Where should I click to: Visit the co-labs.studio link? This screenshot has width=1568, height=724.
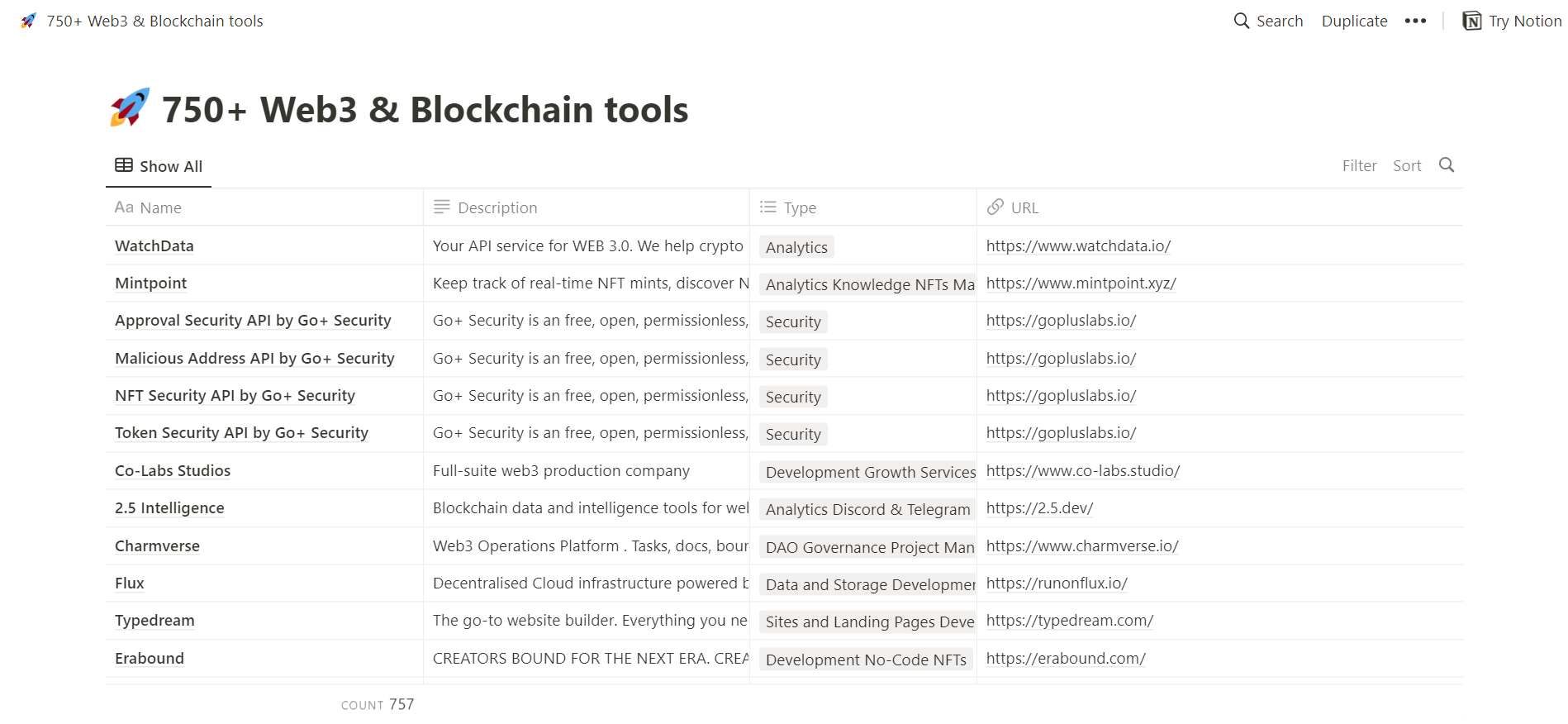pyautogui.click(x=1083, y=471)
